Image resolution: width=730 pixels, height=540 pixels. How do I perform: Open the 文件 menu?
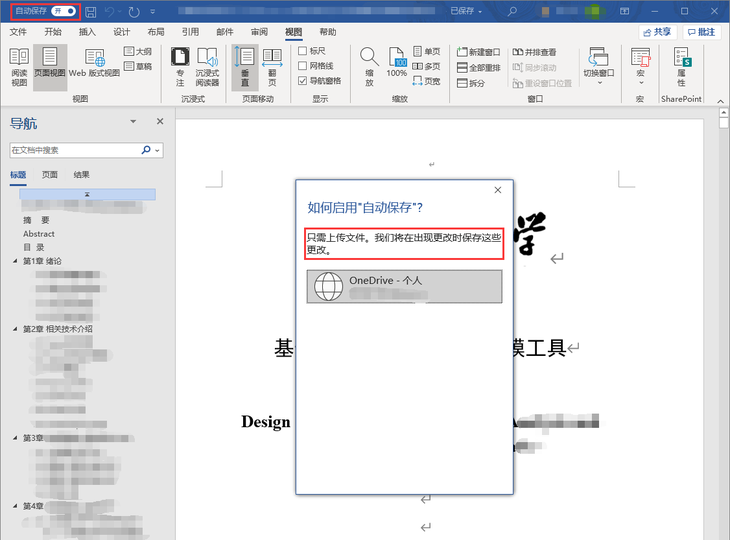tap(18, 32)
